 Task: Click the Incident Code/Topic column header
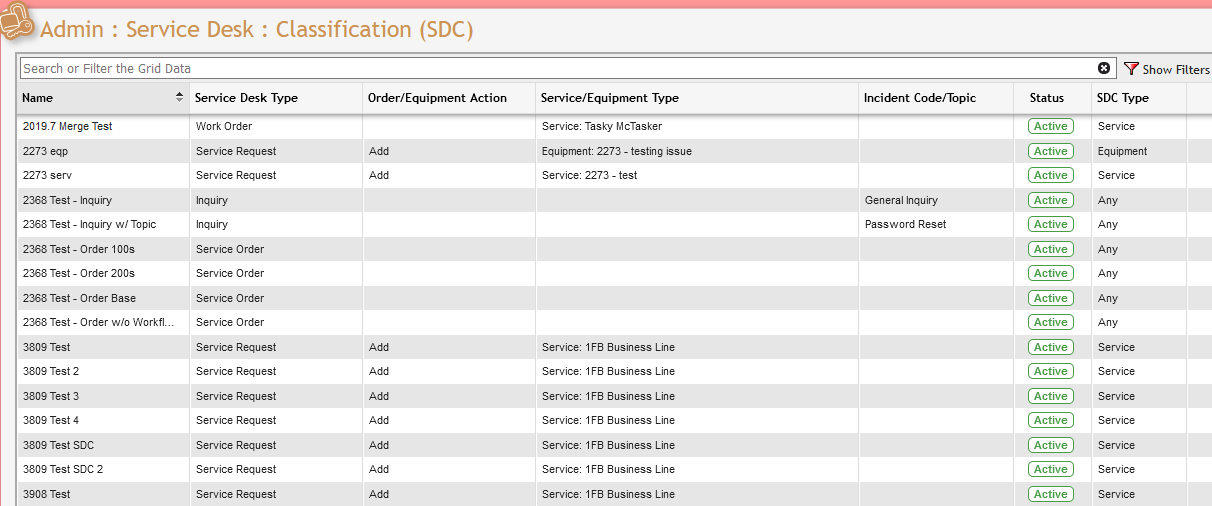coord(919,98)
